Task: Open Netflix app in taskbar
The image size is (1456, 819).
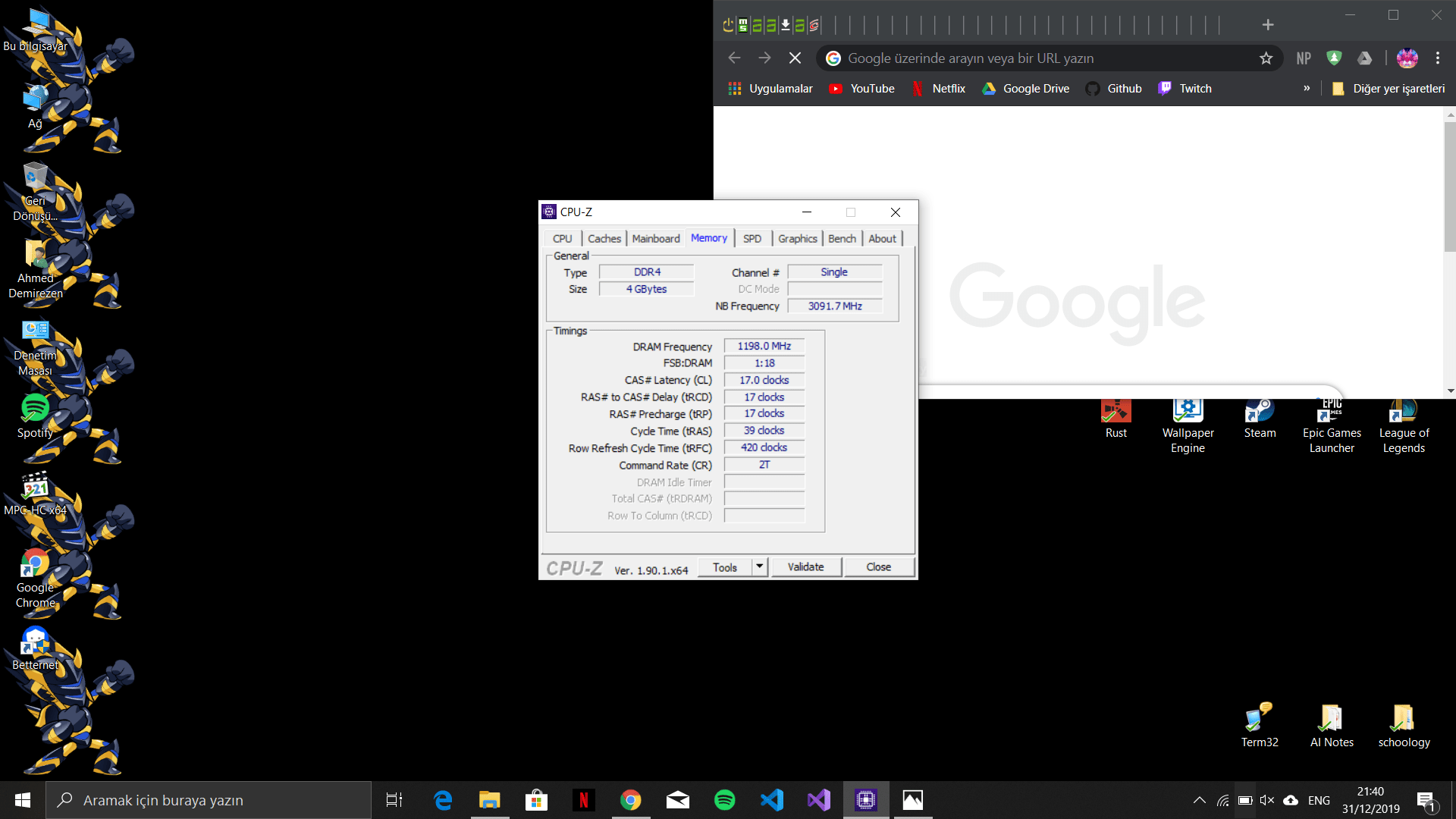Action: 583,800
